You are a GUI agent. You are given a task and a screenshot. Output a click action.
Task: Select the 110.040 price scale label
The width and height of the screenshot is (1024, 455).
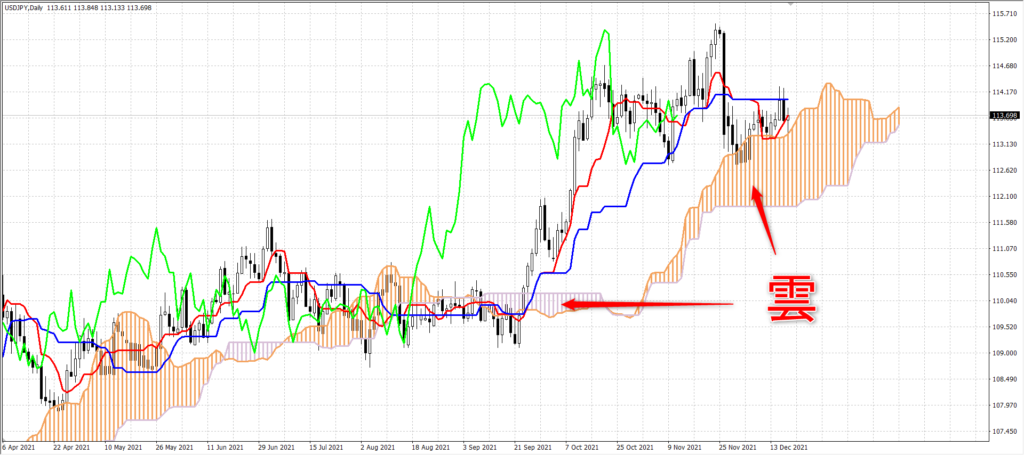[1004, 300]
